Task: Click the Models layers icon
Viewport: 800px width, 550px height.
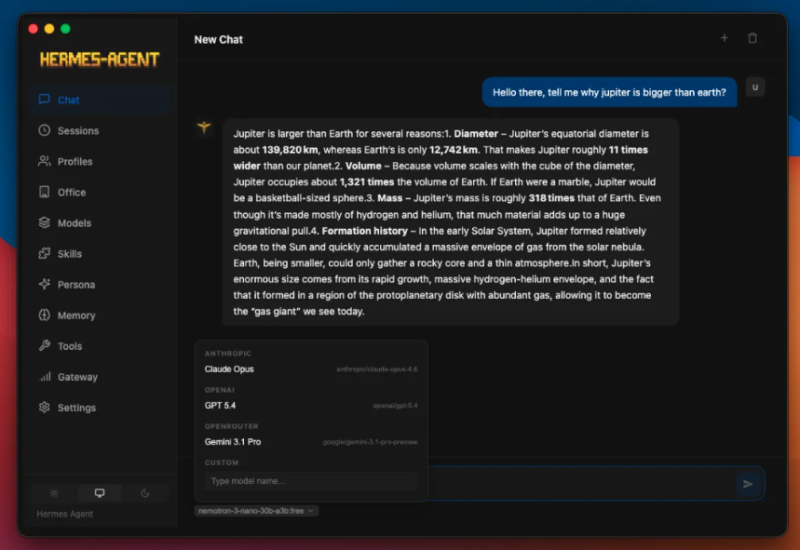Action: coord(44,222)
